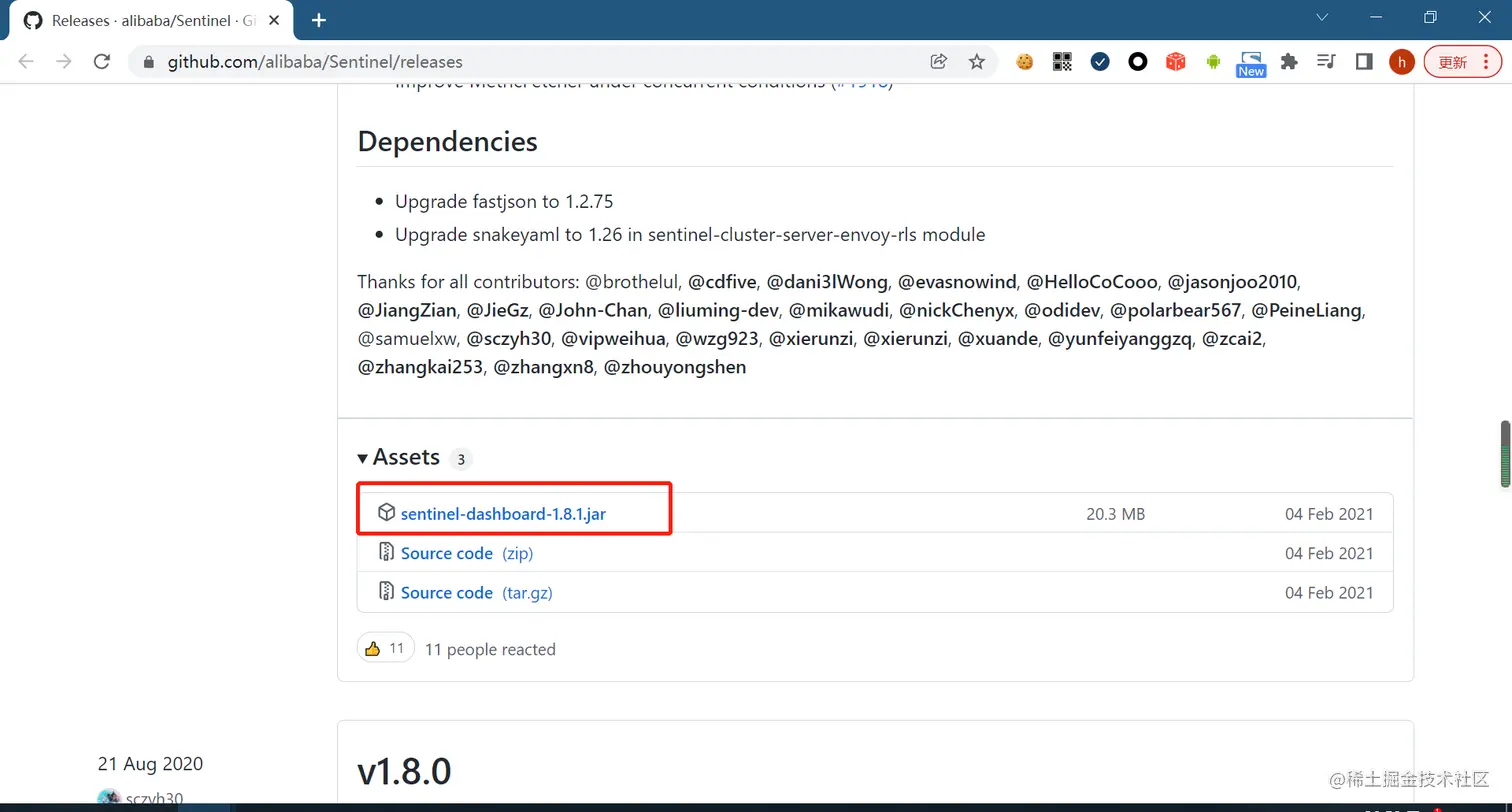1512x812 pixels.
Task: Open the @zhangkai253 contributor profile
Action: (x=420, y=366)
